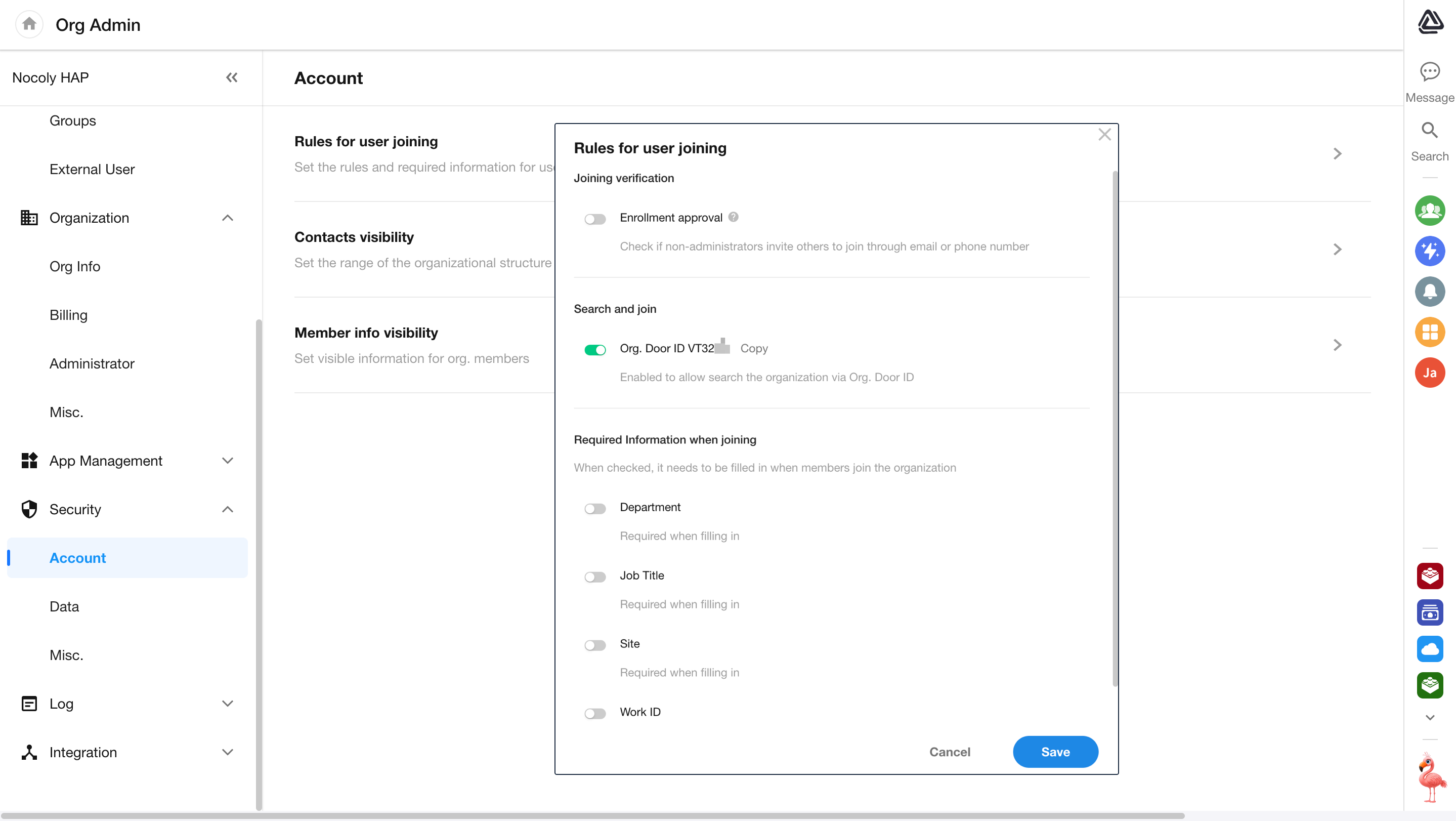Image resolution: width=1456 pixels, height=821 pixels.
Task: Click the Search magnifier icon
Action: (1429, 131)
